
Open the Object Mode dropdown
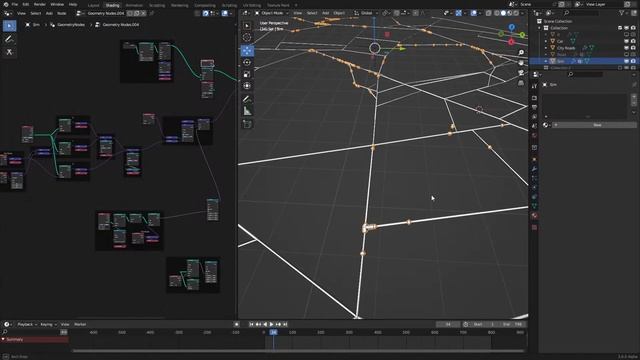(271, 13)
